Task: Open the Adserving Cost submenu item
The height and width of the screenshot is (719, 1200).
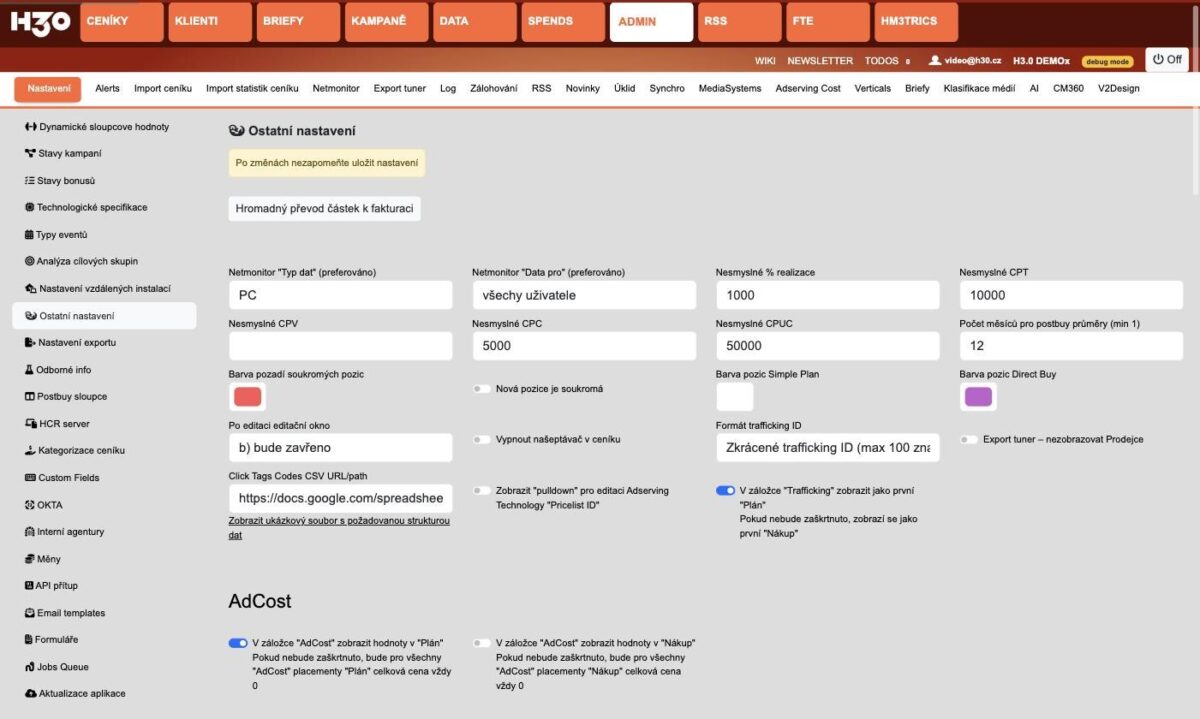Action: pyautogui.click(x=808, y=88)
